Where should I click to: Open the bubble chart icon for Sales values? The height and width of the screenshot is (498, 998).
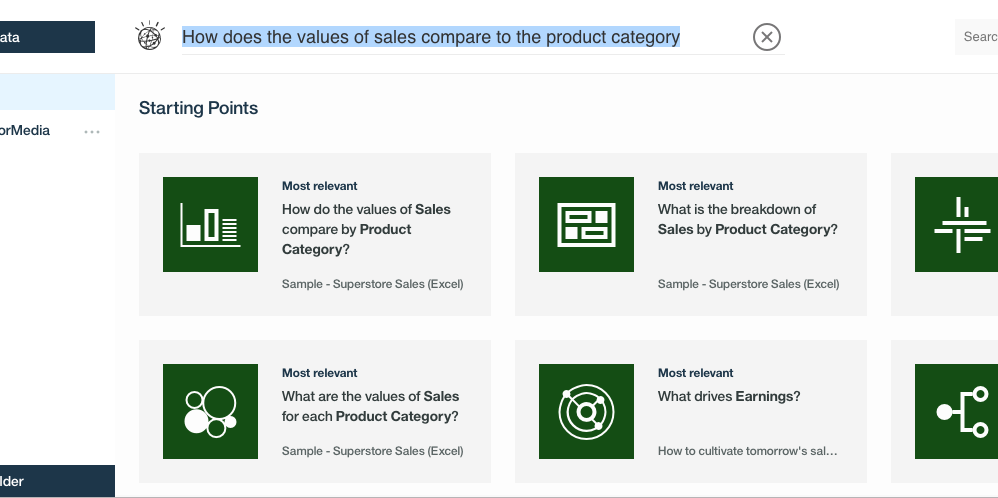point(210,411)
